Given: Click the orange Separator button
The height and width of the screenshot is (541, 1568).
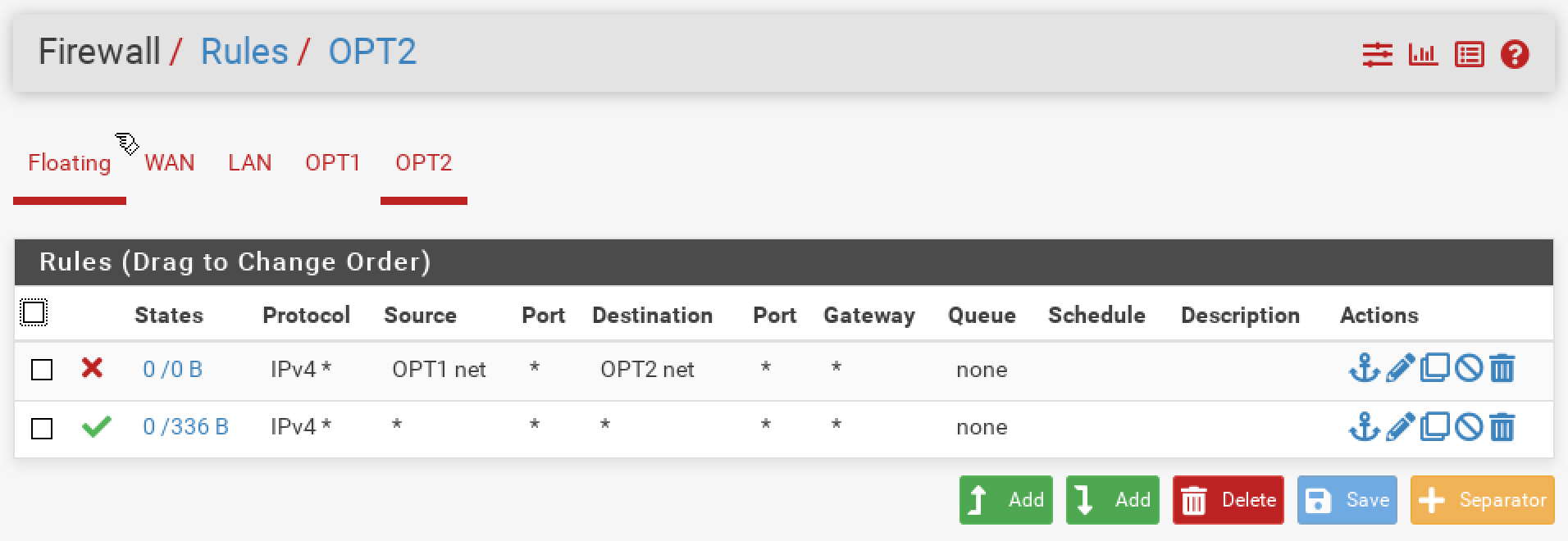Looking at the screenshot, I should (1483, 500).
